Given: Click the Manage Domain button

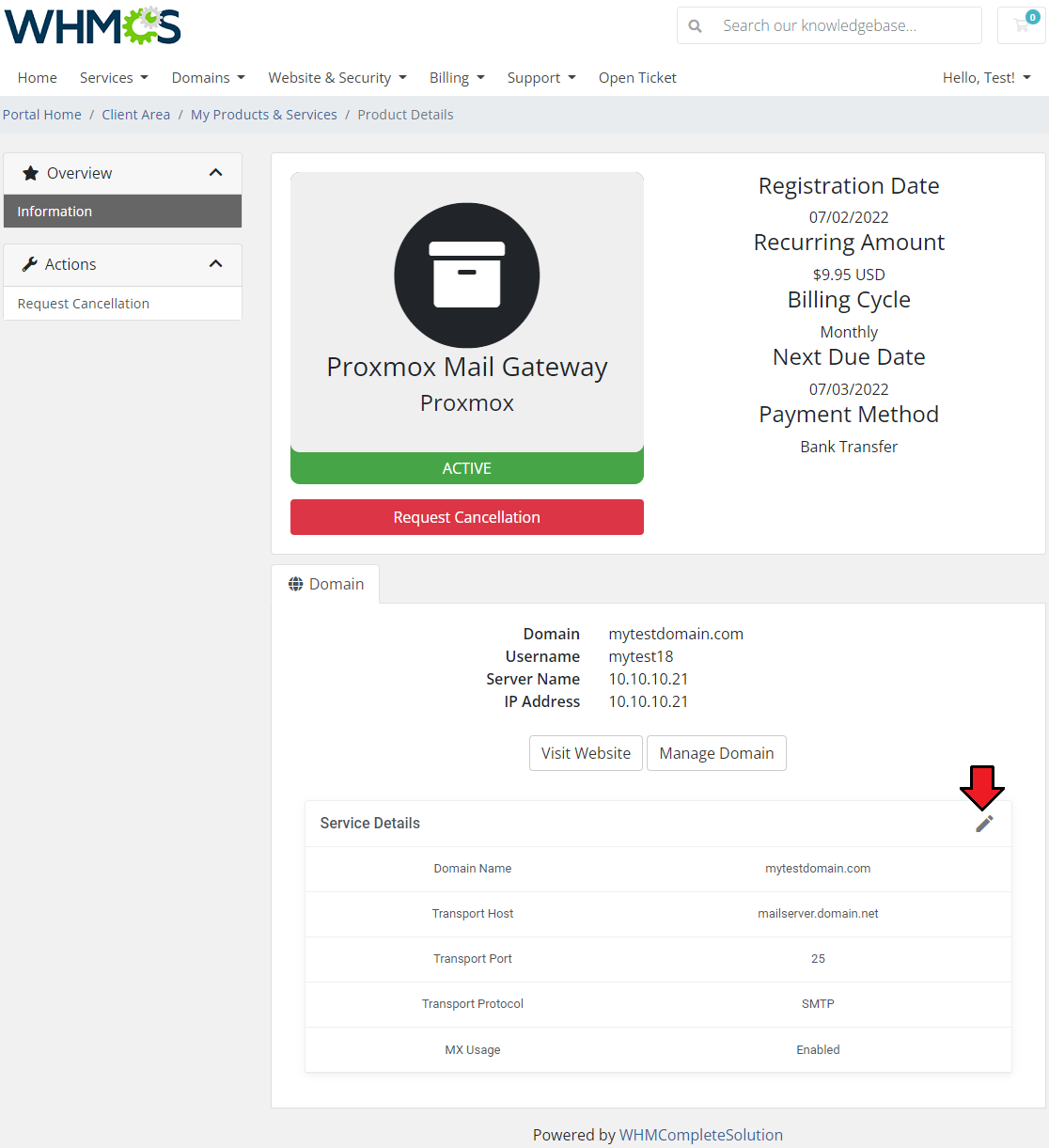Looking at the screenshot, I should tap(716, 753).
